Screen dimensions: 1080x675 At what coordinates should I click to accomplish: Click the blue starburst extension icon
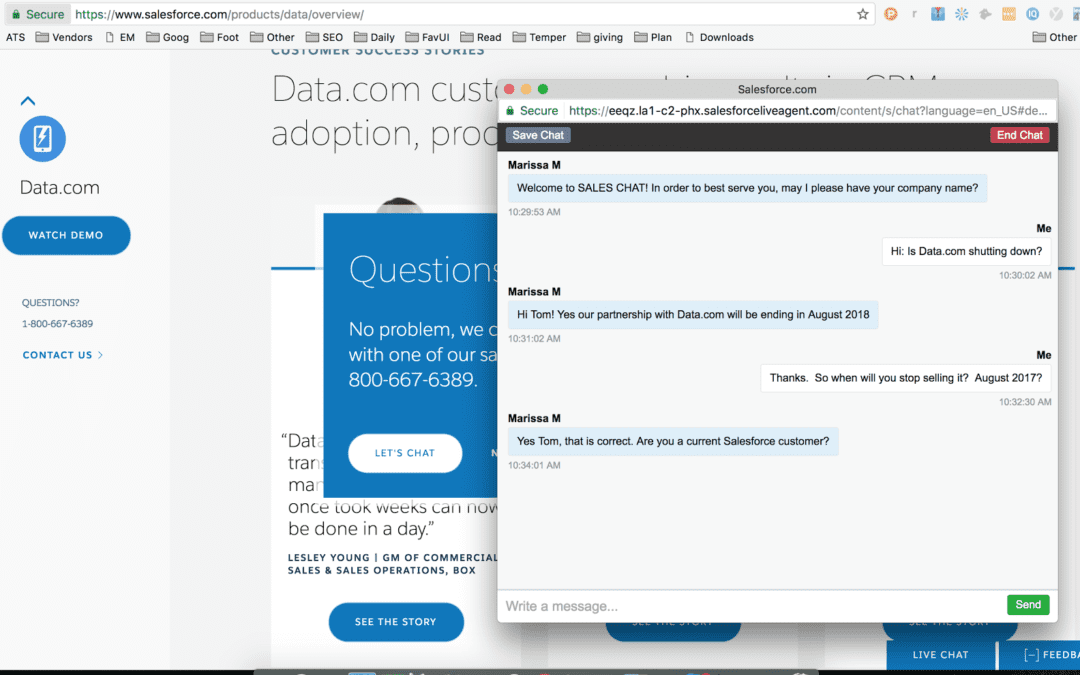pos(962,14)
